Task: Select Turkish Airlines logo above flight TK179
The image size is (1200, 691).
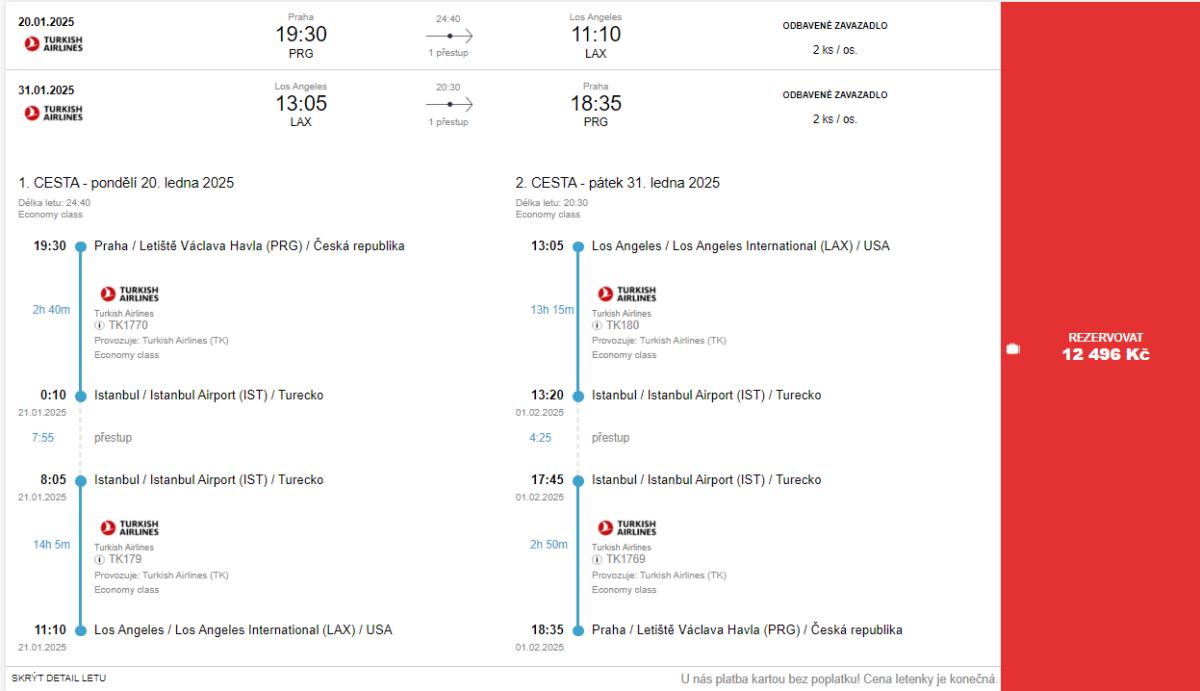Action: tap(129, 527)
